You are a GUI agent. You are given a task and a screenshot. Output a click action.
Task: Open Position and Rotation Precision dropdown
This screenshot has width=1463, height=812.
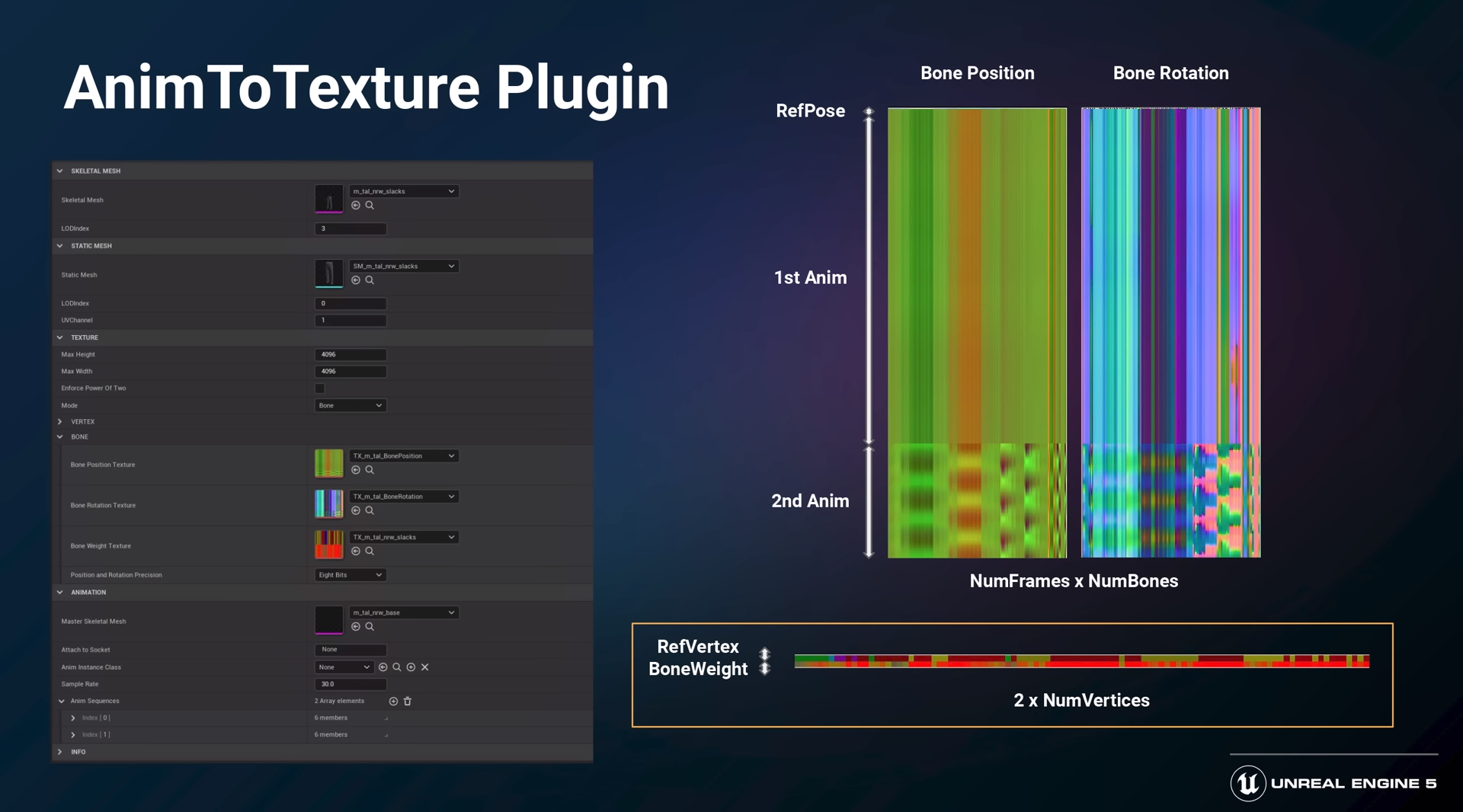pos(350,575)
